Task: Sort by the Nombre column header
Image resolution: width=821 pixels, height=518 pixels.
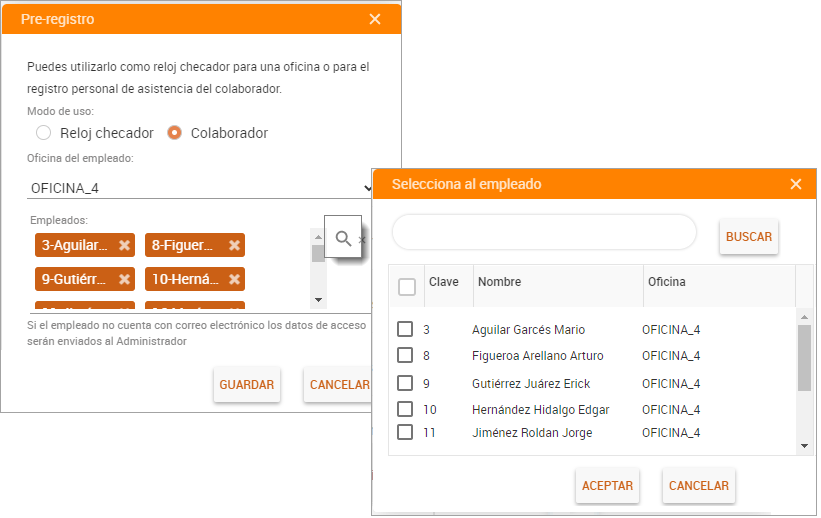Action: point(499,282)
